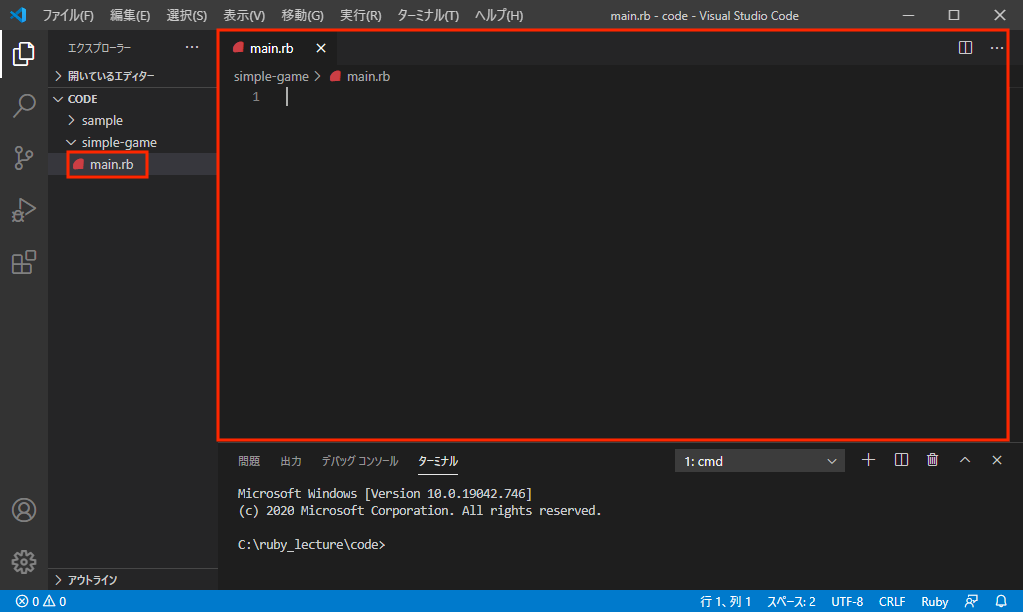Select main.rb in the explorer tree
Viewport: 1023px width, 612px height.
point(111,164)
